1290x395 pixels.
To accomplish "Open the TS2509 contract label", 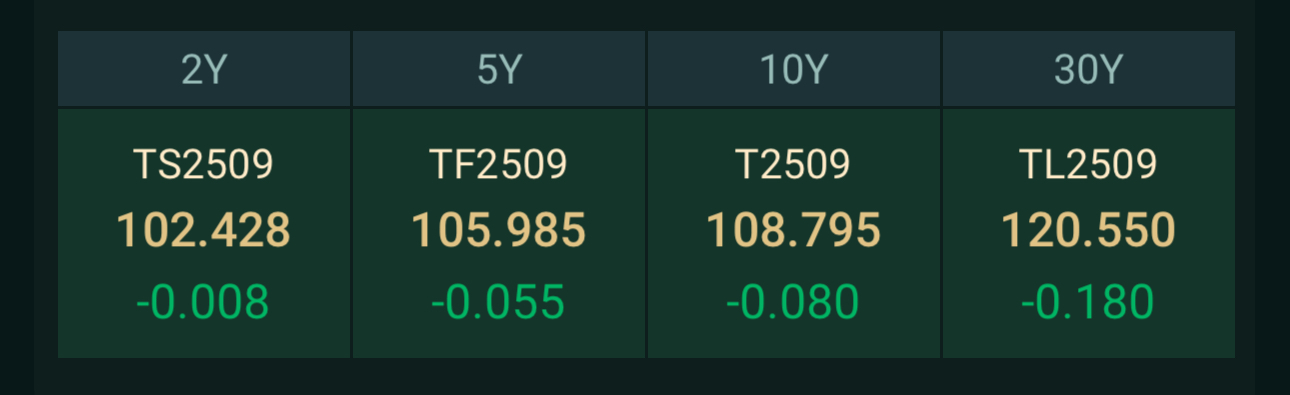I will coord(203,165).
